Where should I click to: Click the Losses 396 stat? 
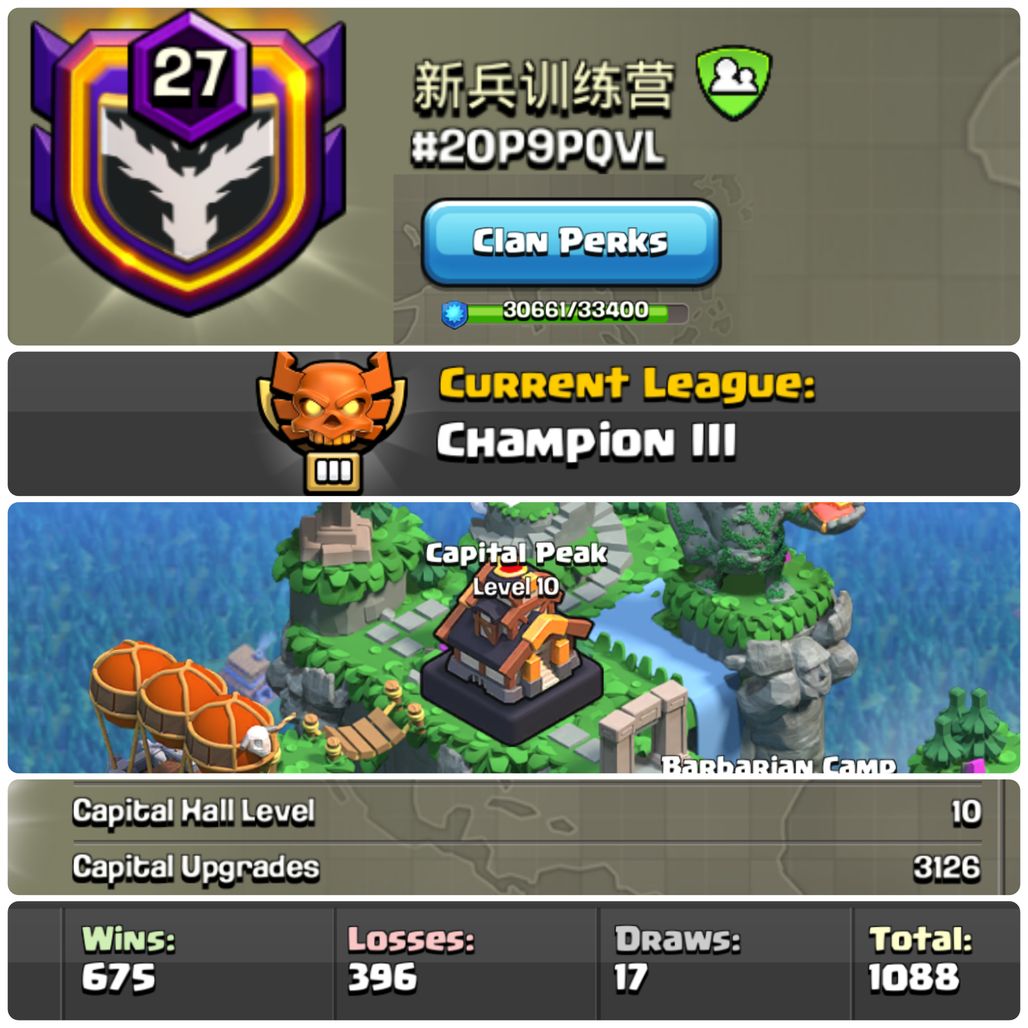(410, 959)
